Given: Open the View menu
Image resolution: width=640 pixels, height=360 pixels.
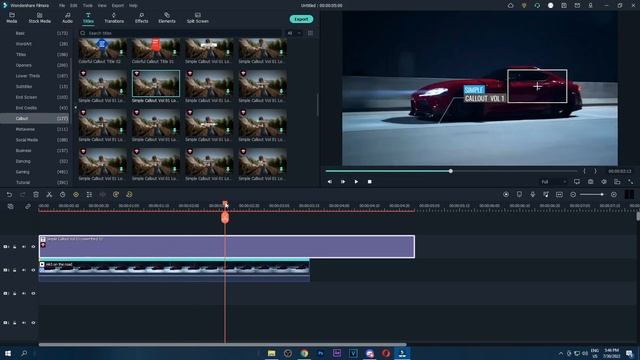Looking at the screenshot, I should point(102,6).
